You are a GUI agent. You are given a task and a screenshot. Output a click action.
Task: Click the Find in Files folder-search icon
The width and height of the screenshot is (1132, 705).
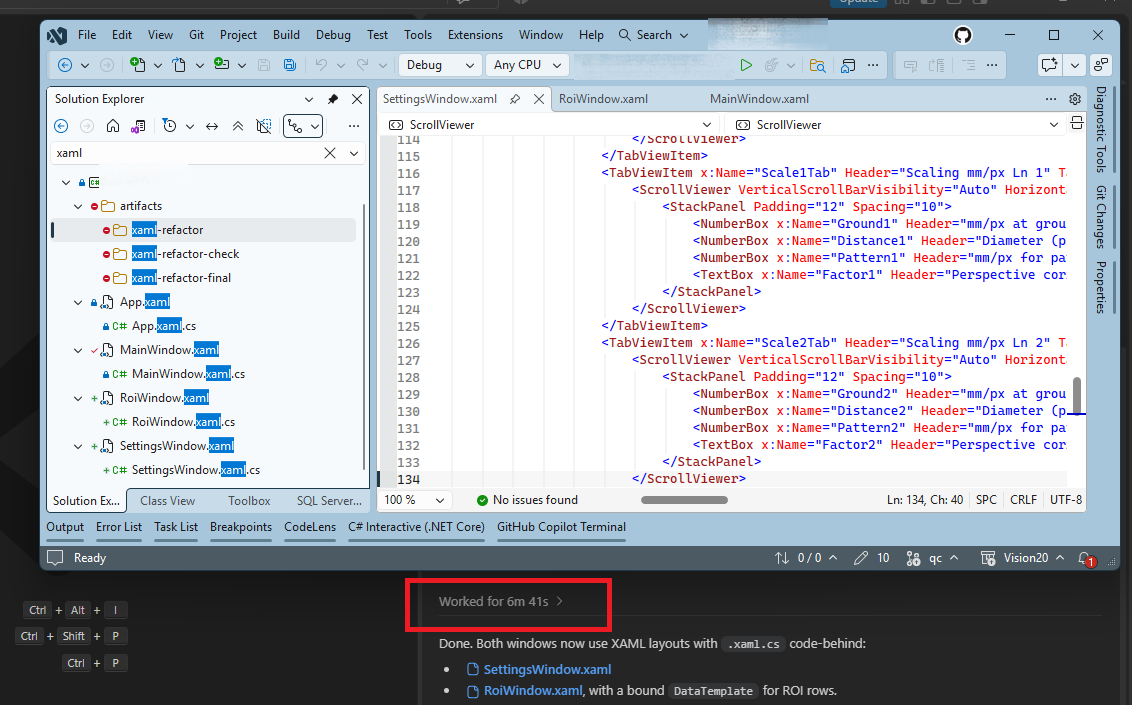click(817, 66)
